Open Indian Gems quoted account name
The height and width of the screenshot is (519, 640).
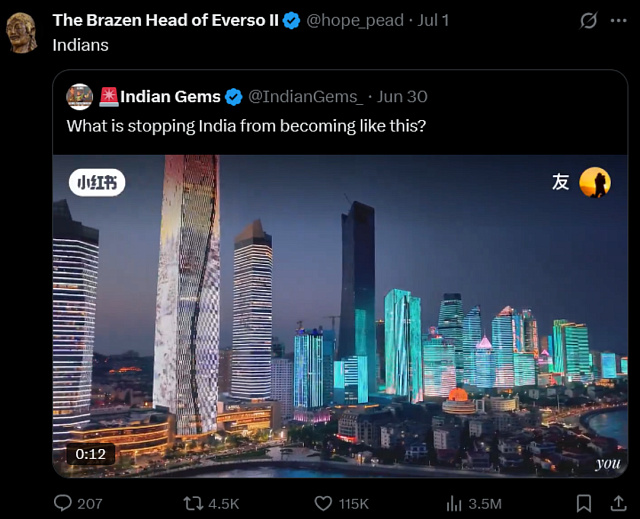click(170, 97)
